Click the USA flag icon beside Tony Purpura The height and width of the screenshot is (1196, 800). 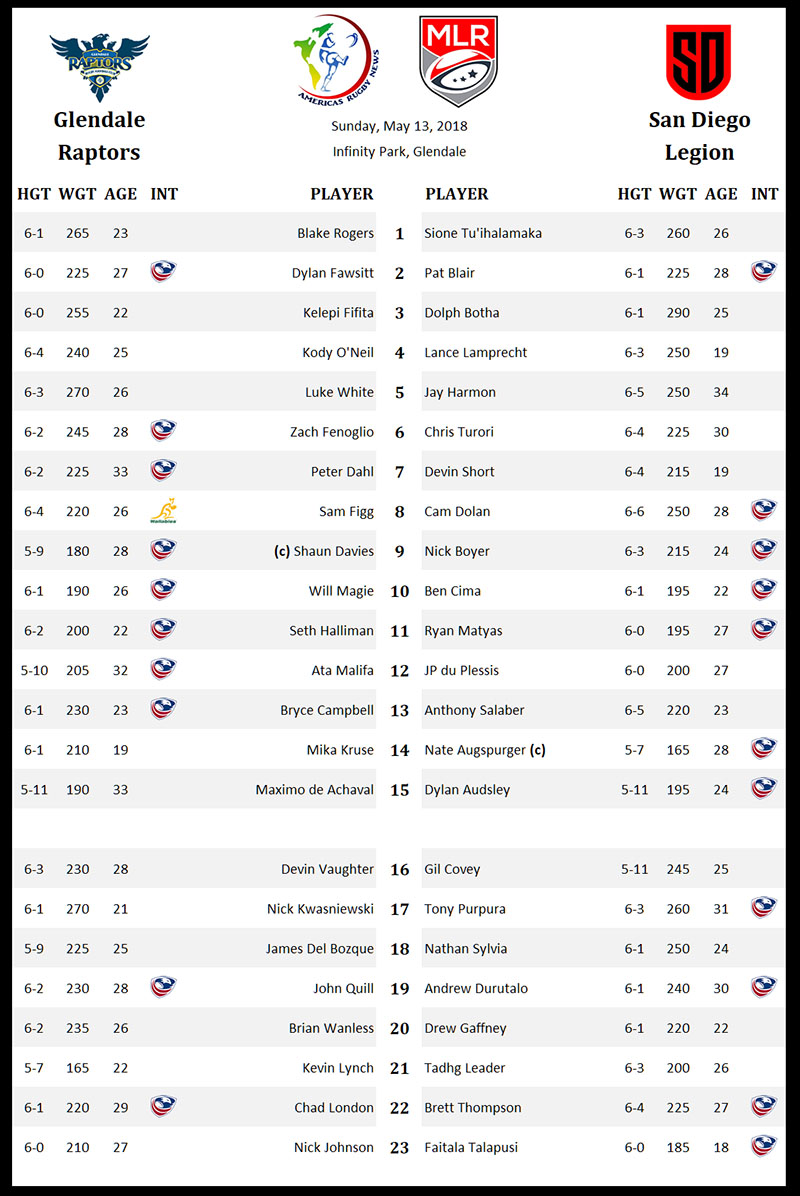coord(764,908)
